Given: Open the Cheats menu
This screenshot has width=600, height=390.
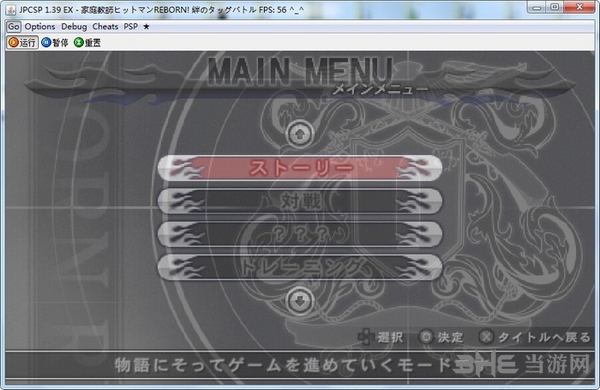Looking at the screenshot, I should 105,26.
